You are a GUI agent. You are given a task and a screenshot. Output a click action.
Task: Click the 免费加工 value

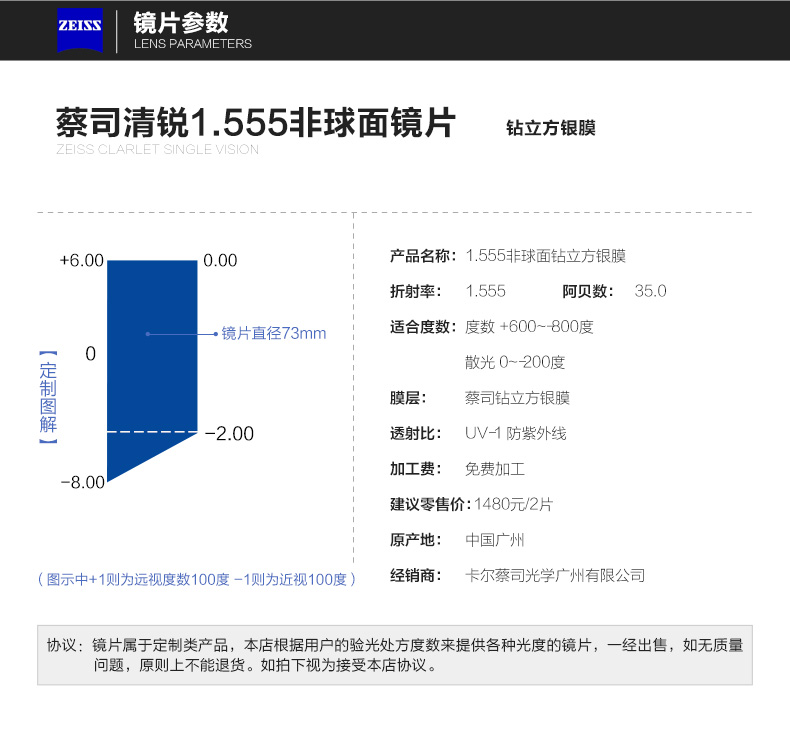click(x=495, y=469)
